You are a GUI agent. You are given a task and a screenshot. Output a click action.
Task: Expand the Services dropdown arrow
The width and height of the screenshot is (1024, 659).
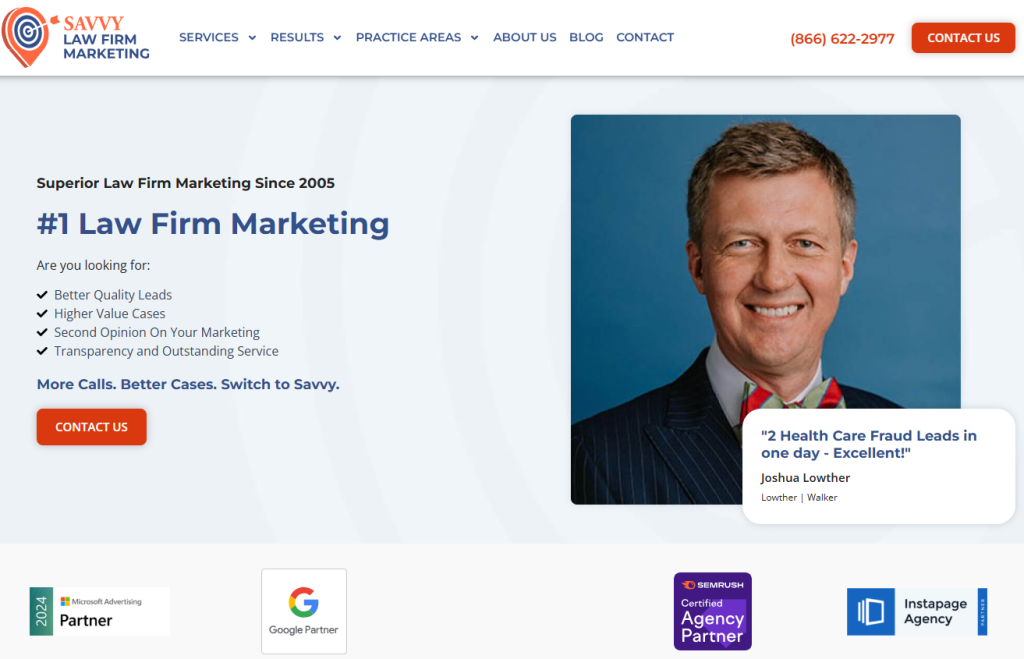(252, 38)
